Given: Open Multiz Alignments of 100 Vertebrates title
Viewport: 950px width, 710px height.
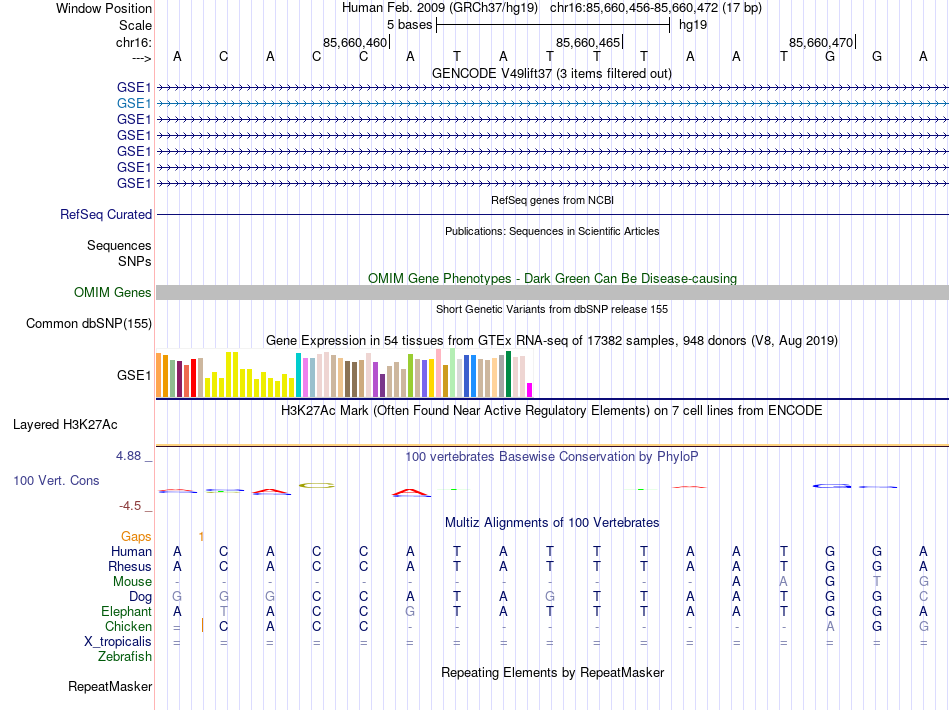Looking at the screenshot, I should [552, 523].
